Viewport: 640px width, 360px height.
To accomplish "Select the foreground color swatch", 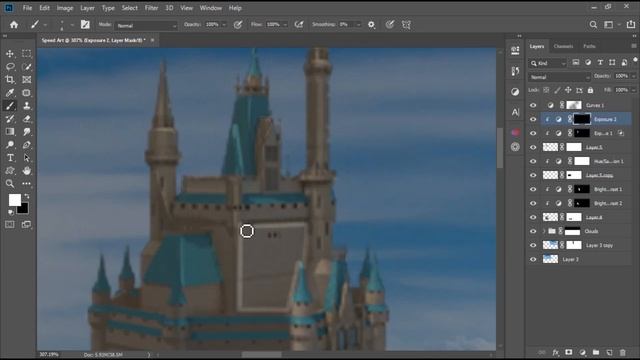I will tap(15, 200).
